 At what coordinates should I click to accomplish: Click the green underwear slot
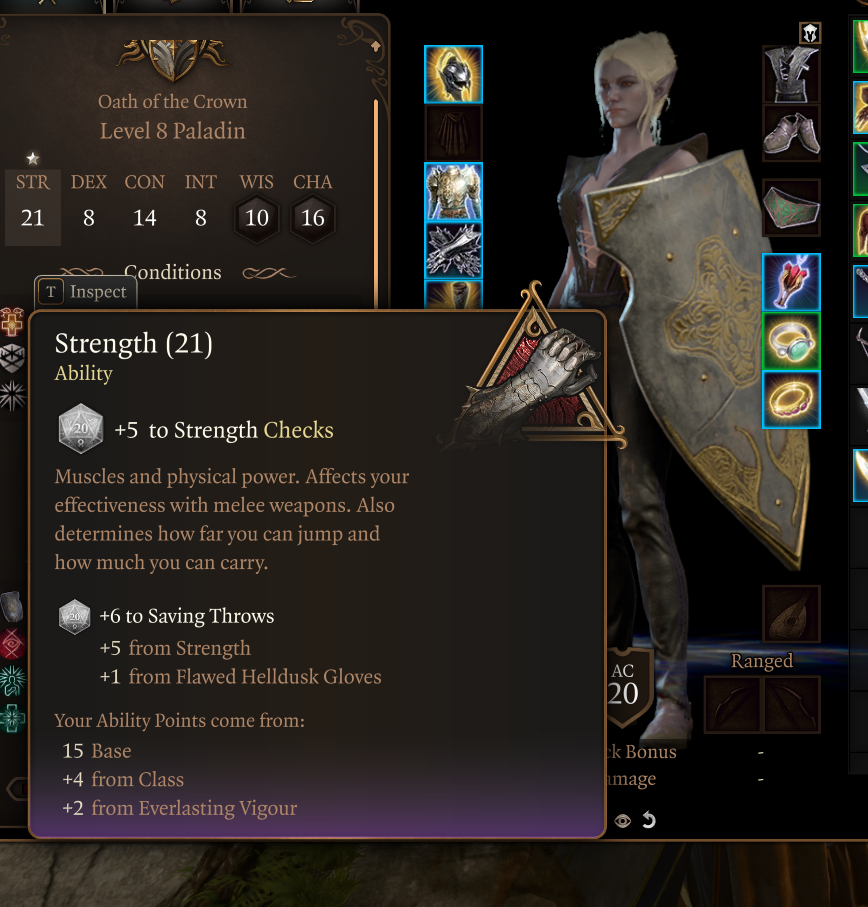791,208
